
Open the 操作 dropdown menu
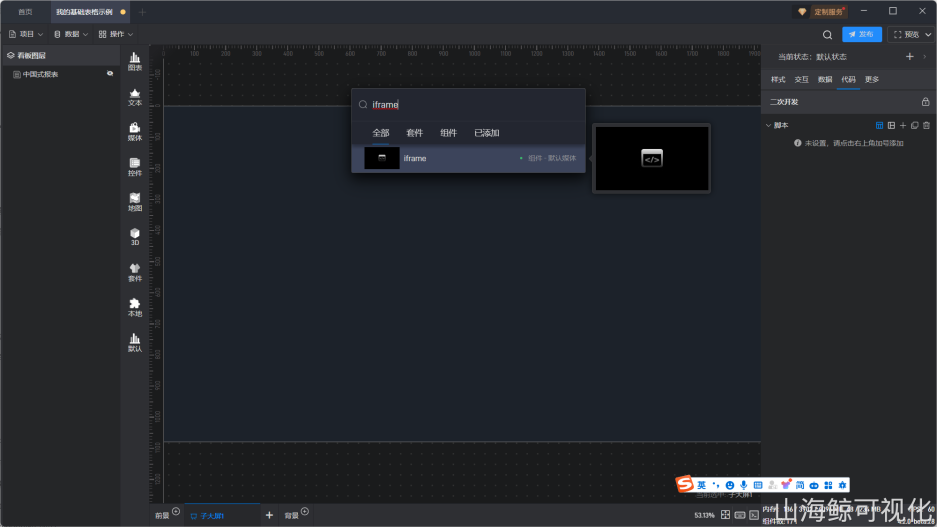click(116, 35)
